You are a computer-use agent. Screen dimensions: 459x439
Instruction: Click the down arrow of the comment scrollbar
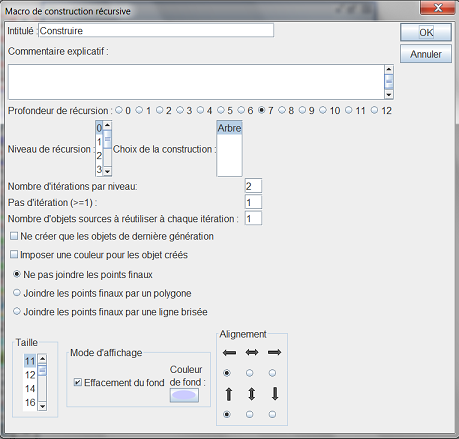[x=389, y=95]
